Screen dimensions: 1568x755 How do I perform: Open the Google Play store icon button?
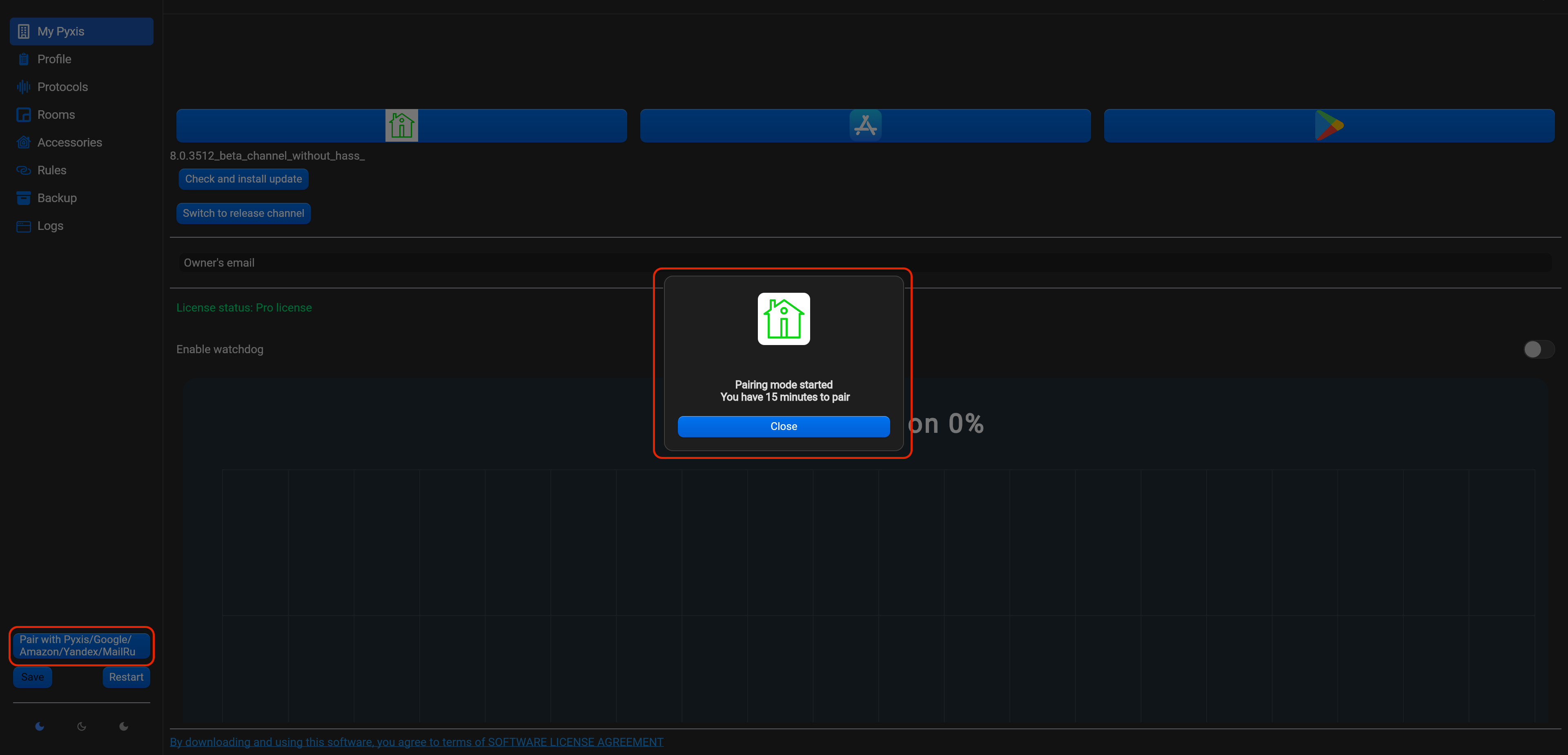tap(1329, 125)
